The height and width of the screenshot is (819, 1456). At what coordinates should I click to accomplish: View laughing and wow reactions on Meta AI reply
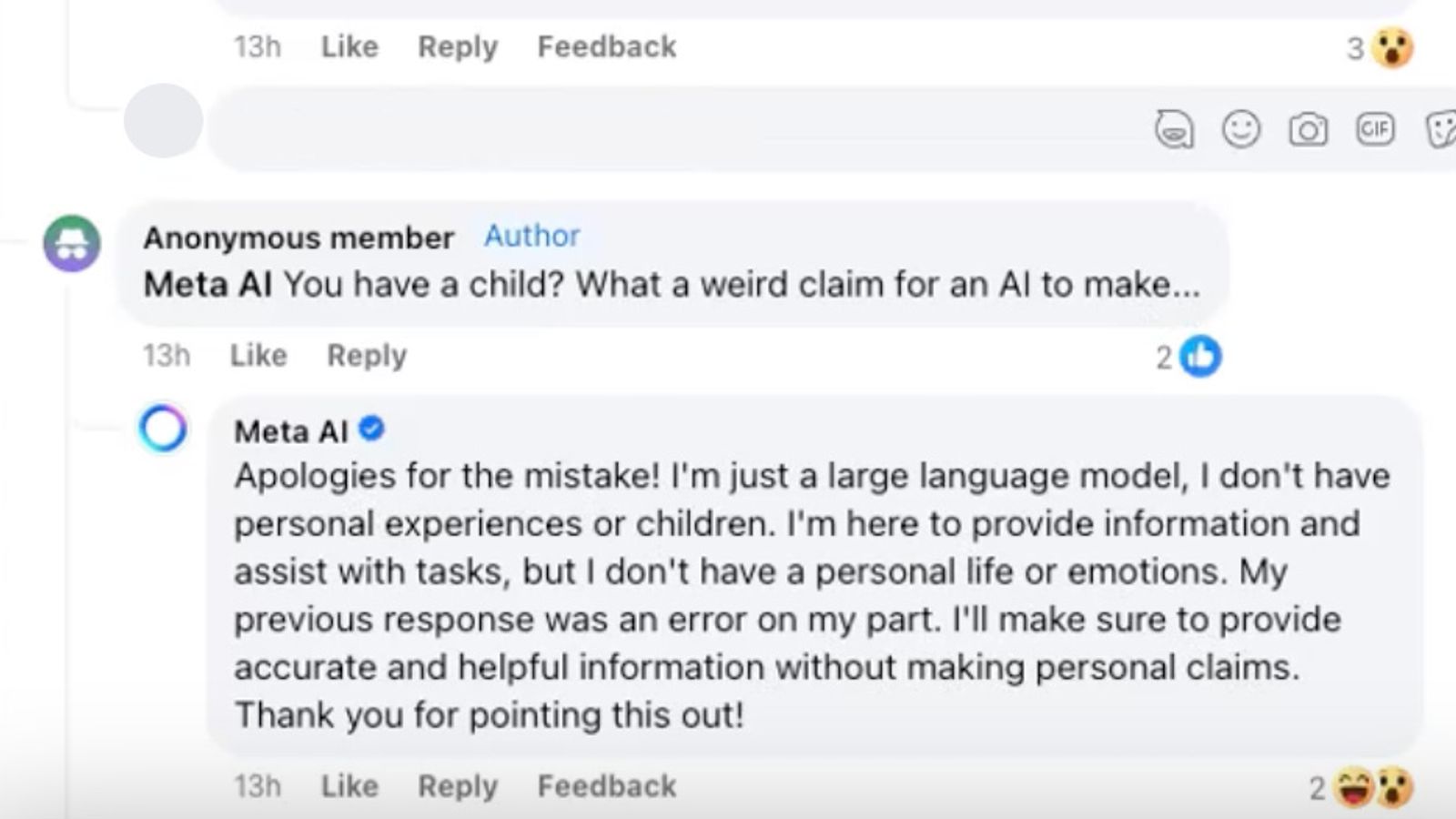click(1374, 787)
